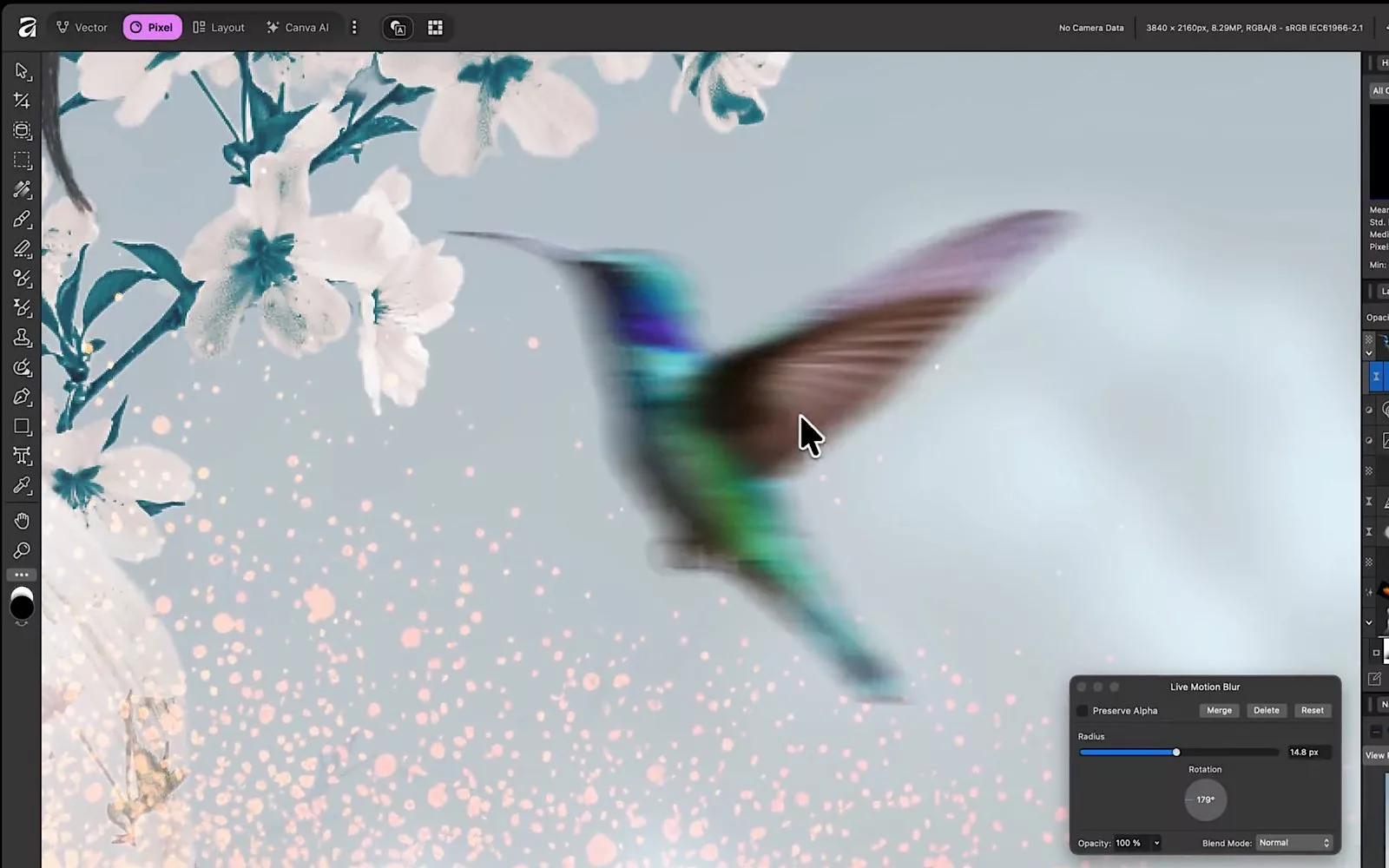The width and height of the screenshot is (1389, 868).
Task: Click the Radius slider handle
Action: pos(1176,753)
